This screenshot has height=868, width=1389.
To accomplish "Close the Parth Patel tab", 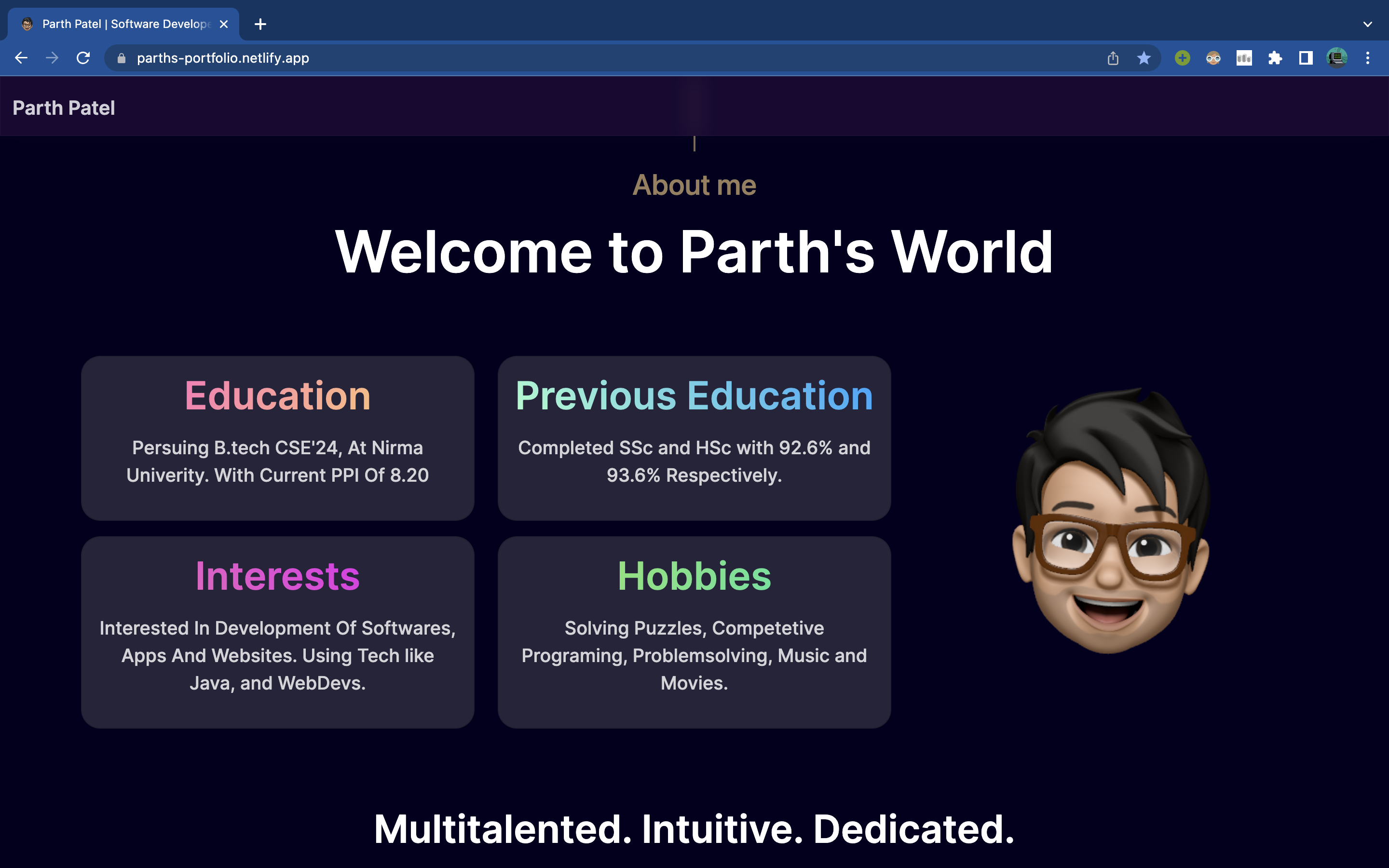I will click(224, 24).
